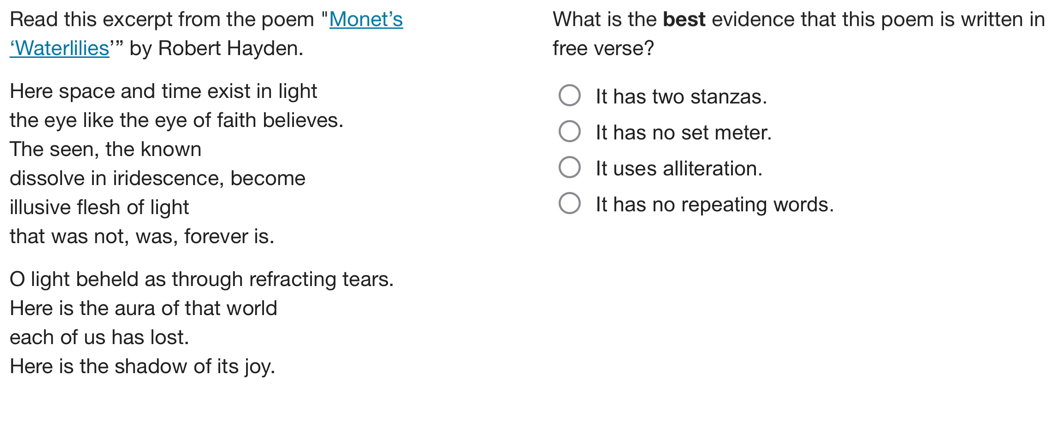Open the "Monet's" hyperlink in the title
1055x432 pixels.
[366, 20]
